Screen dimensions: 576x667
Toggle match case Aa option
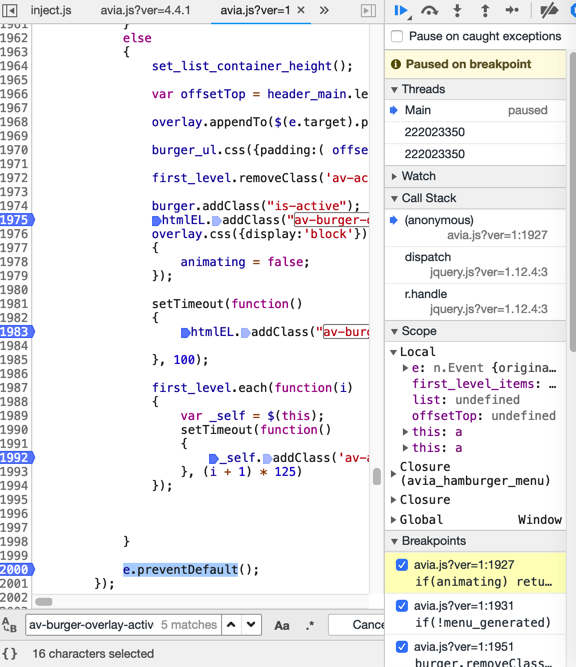(282, 625)
